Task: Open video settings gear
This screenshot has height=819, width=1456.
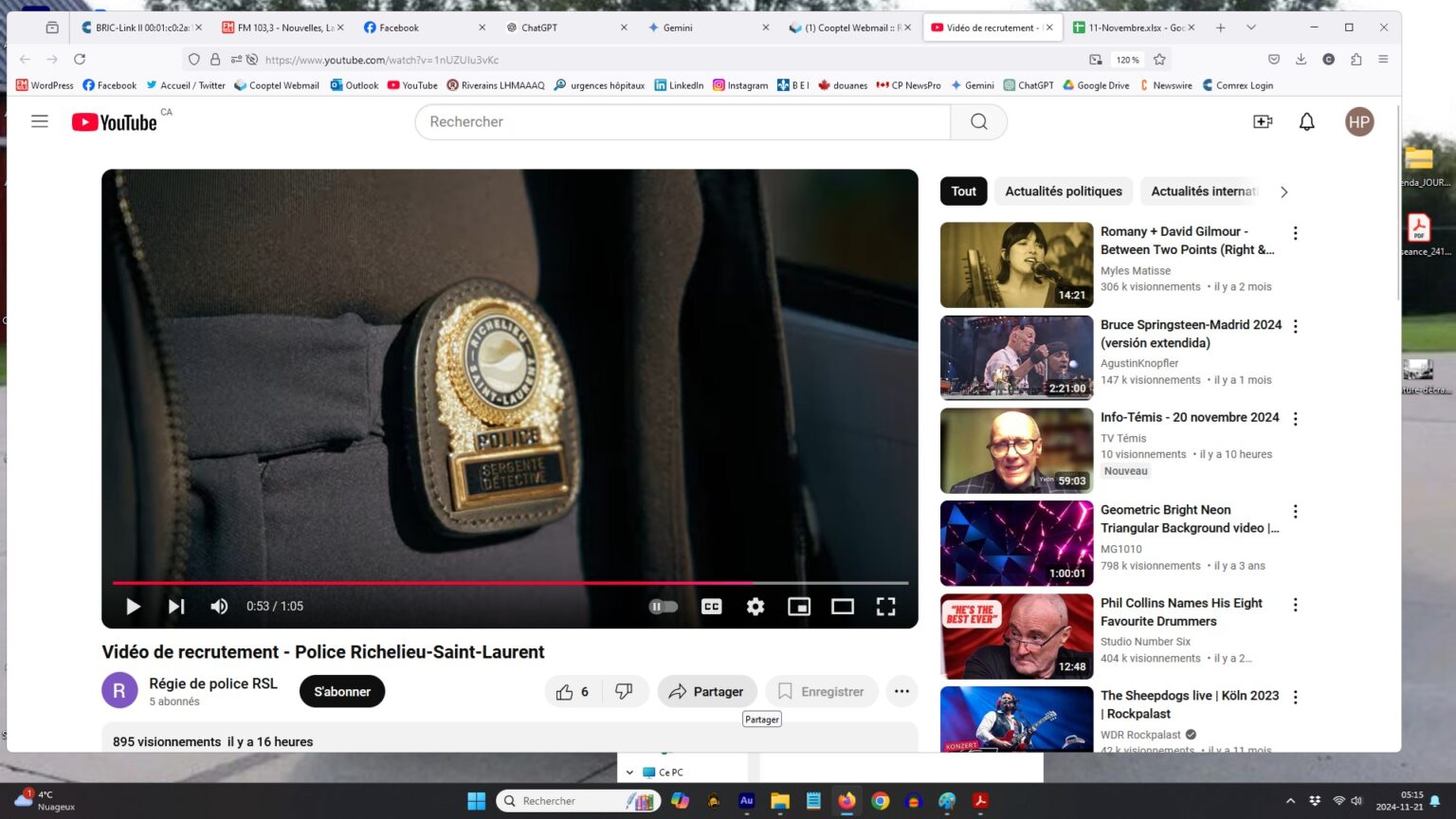Action: tap(755, 607)
